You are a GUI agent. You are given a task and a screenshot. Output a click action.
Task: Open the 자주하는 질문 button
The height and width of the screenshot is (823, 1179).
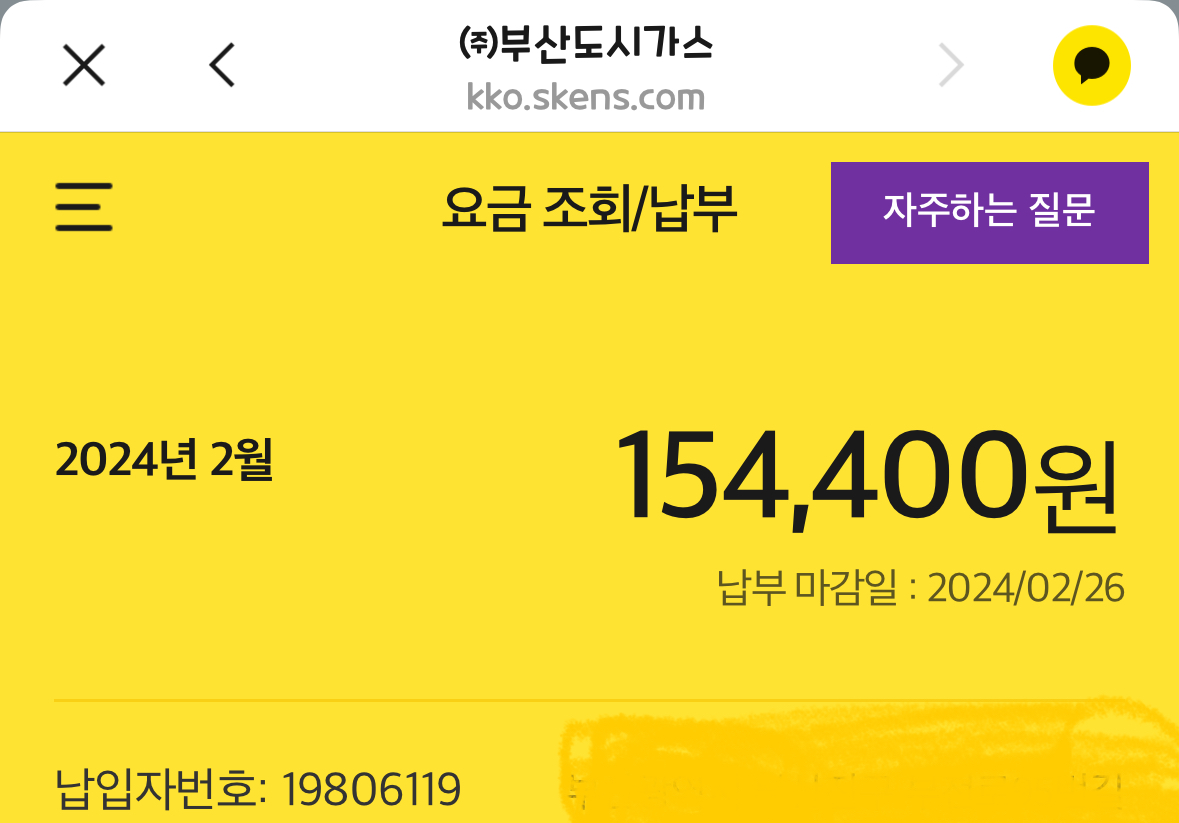[989, 212]
